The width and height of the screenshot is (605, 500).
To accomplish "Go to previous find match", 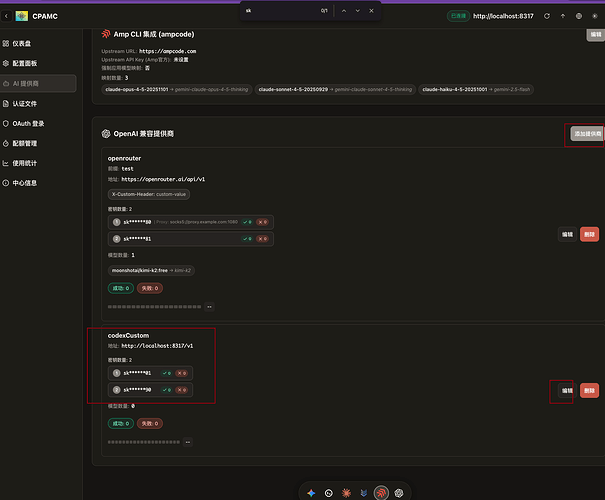I will tap(344, 11).
